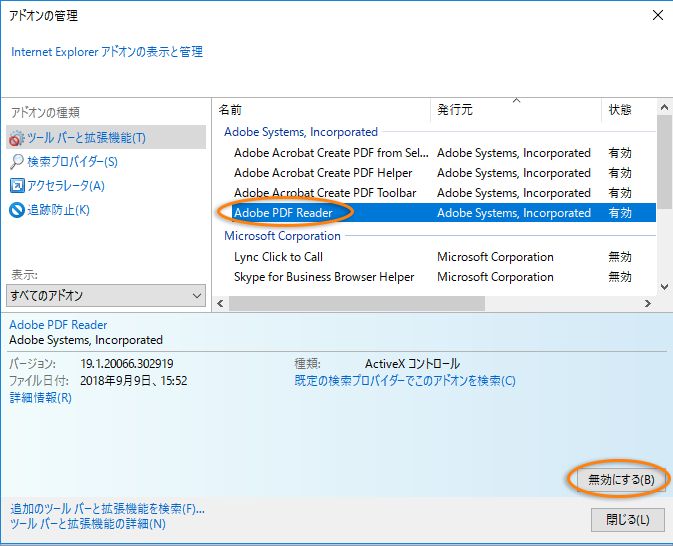Select 検索プロバイダー(S) category
The image size is (673, 546).
pyautogui.click(x=72, y=162)
